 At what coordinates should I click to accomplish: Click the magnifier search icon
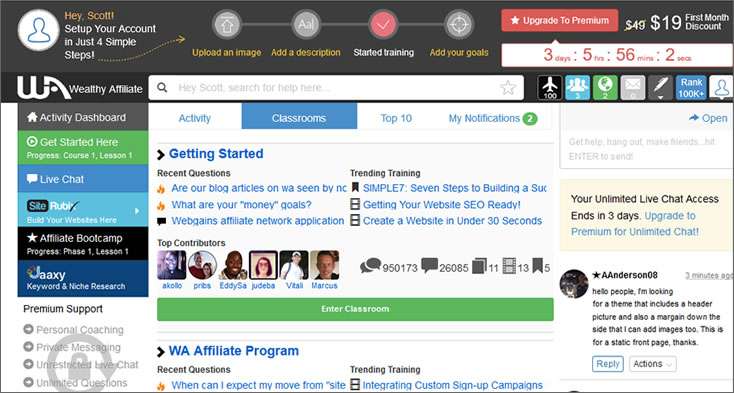(x=162, y=87)
